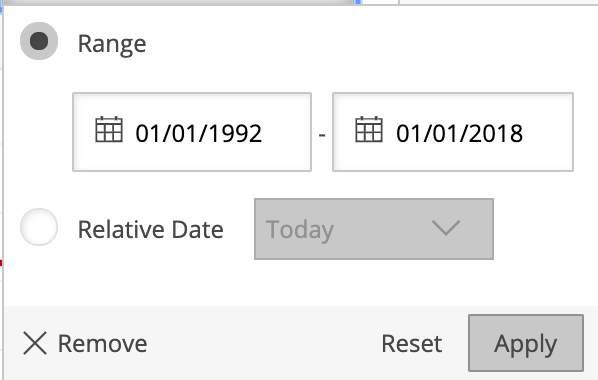Screen dimensions: 598x380
Task: Click the gray bar above the Range option
Action: pyautogui.click(x=177, y=2)
